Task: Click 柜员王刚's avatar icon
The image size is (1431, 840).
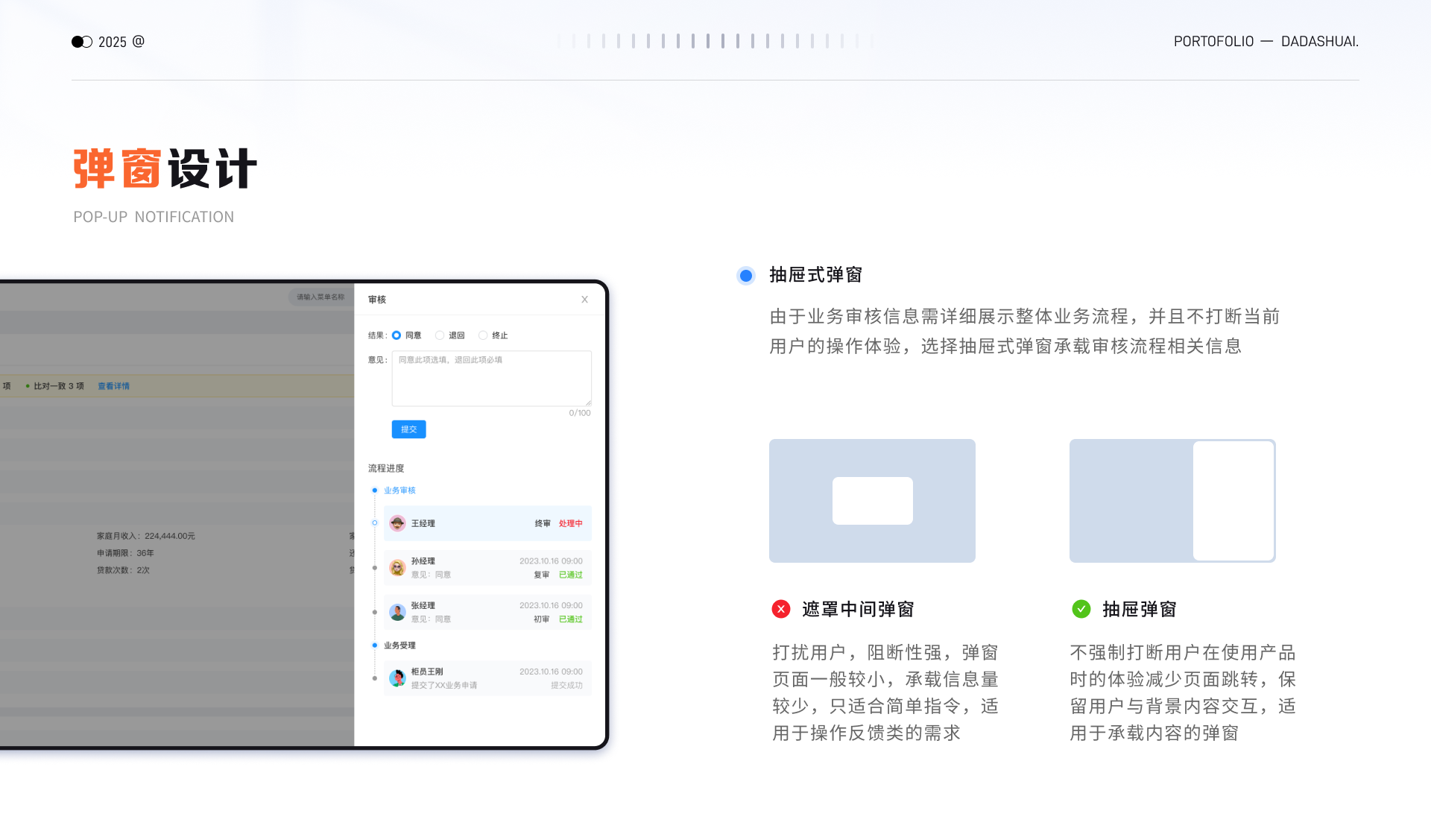Action: [x=397, y=678]
